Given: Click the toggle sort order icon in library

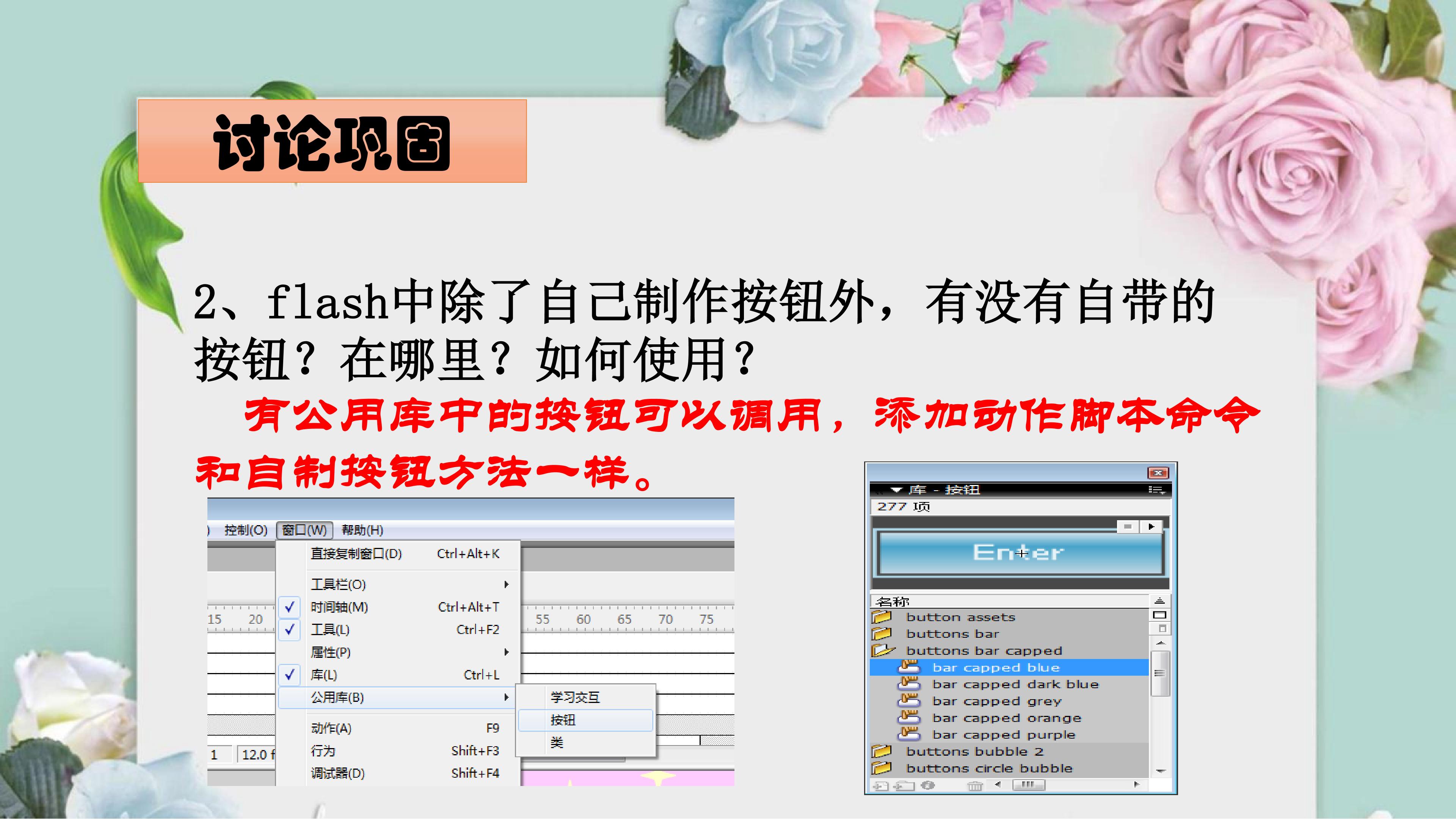Looking at the screenshot, I should coord(1159,601).
